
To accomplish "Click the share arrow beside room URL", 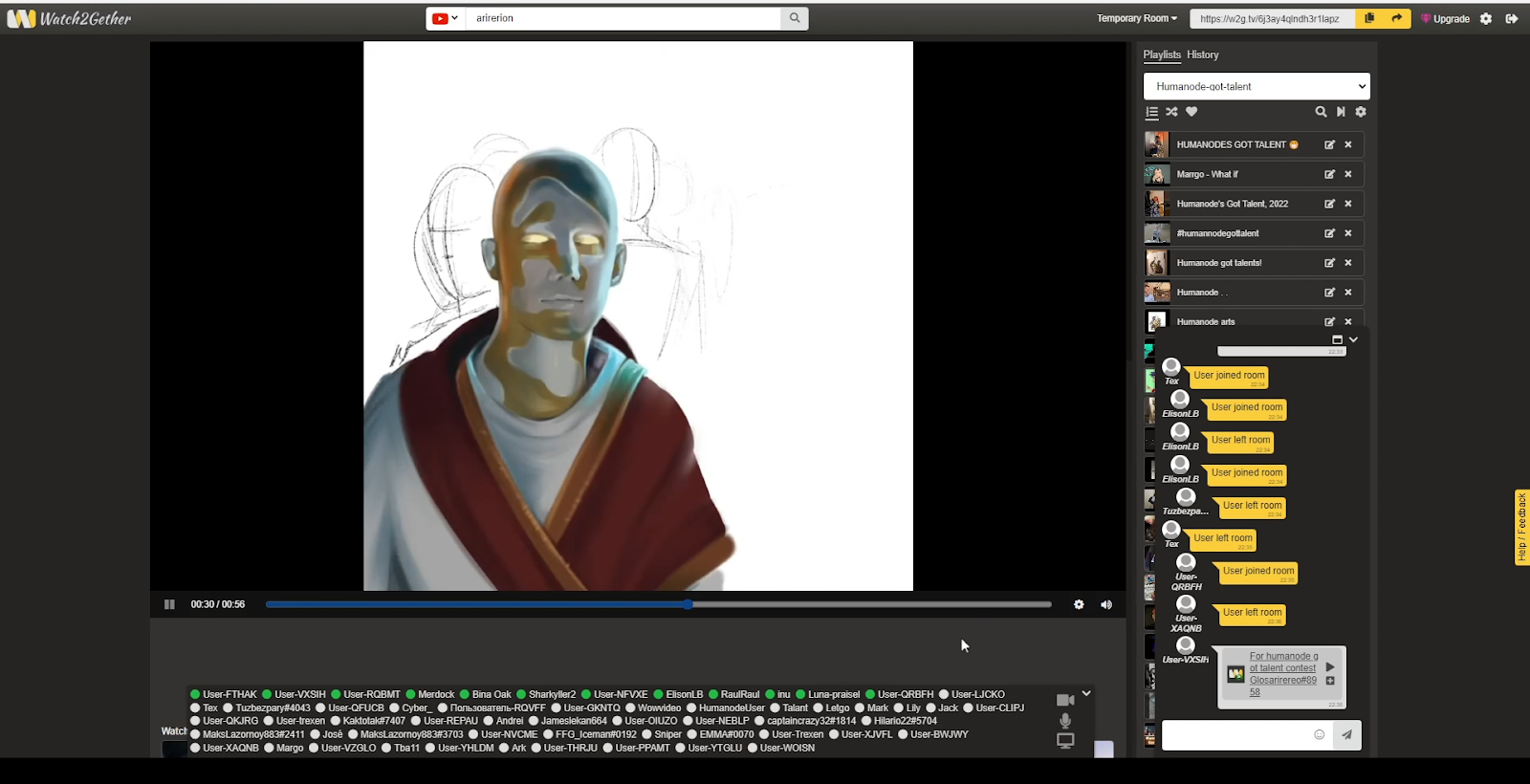I will [x=1396, y=18].
